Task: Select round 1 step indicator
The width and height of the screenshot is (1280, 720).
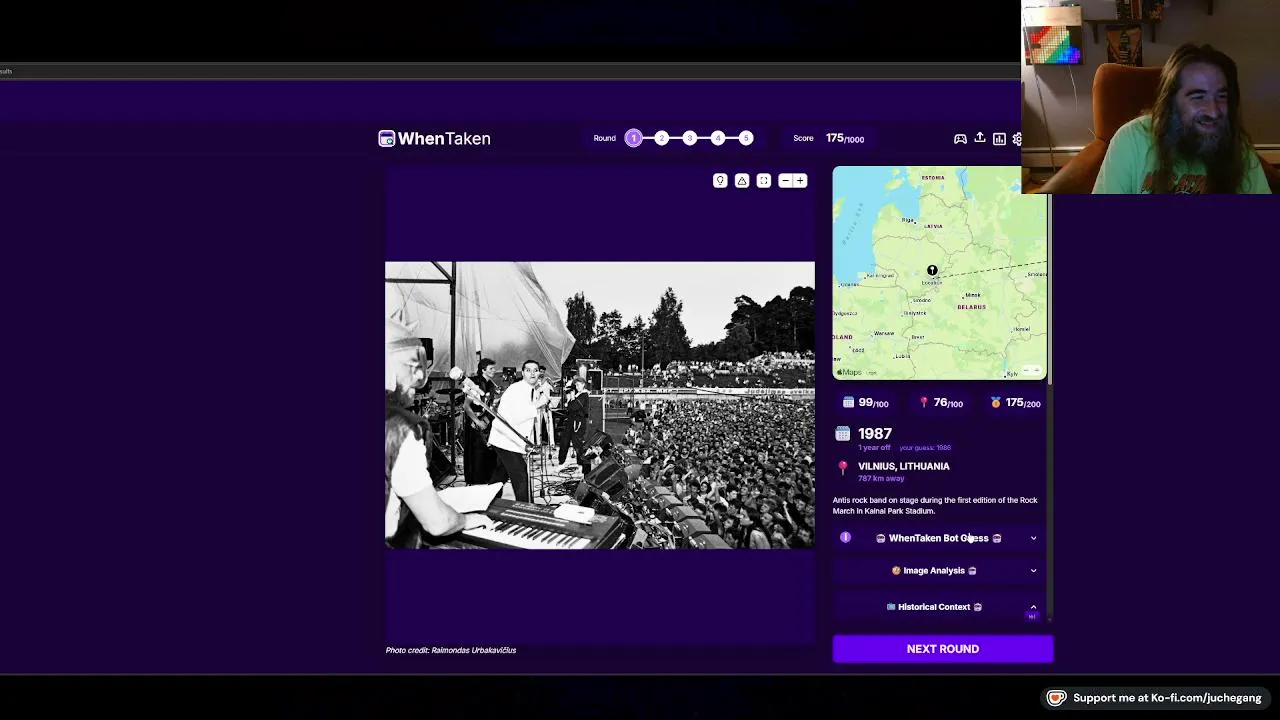Action: click(633, 138)
